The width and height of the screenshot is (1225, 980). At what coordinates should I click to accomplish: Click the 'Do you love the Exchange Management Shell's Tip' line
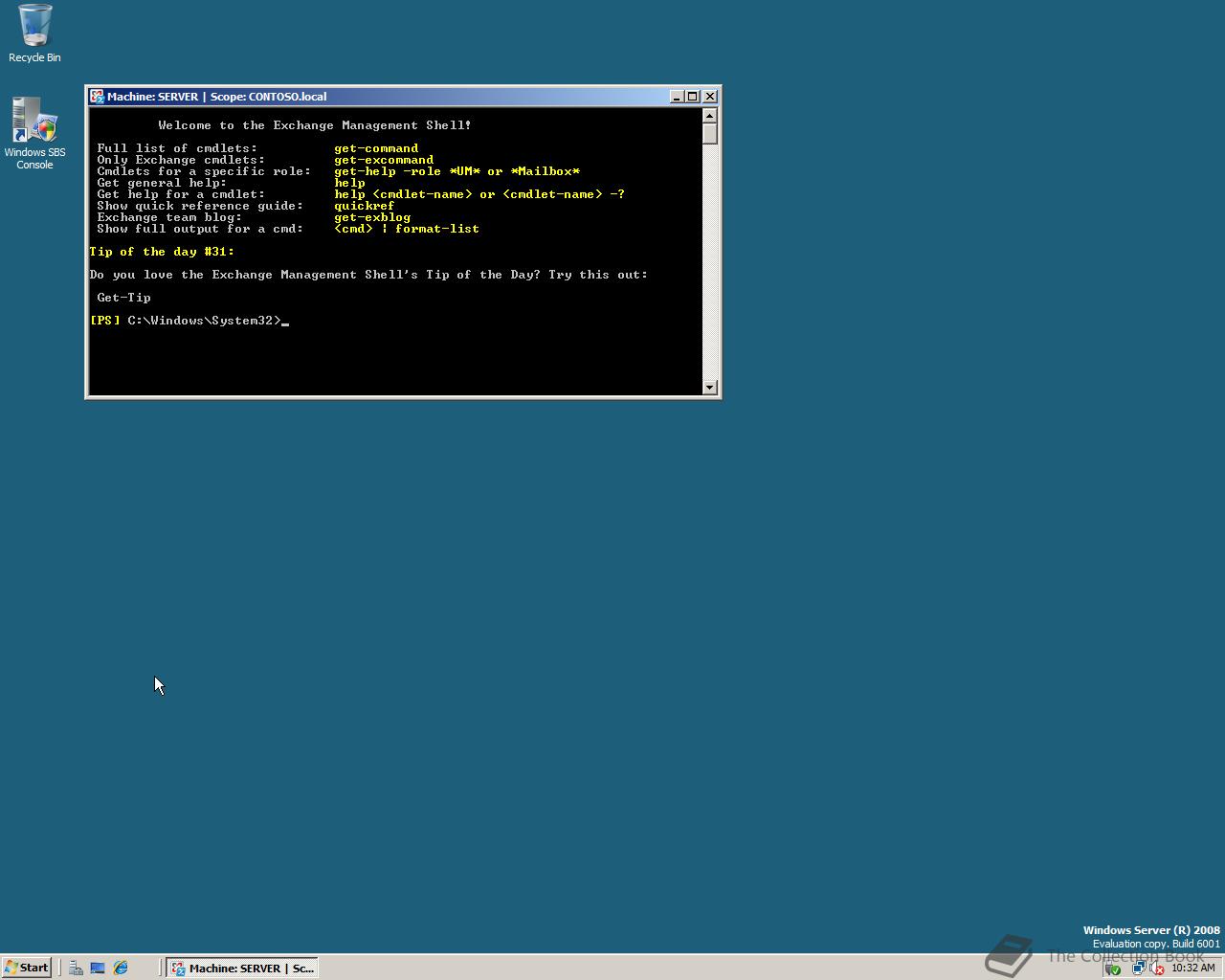(368, 275)
